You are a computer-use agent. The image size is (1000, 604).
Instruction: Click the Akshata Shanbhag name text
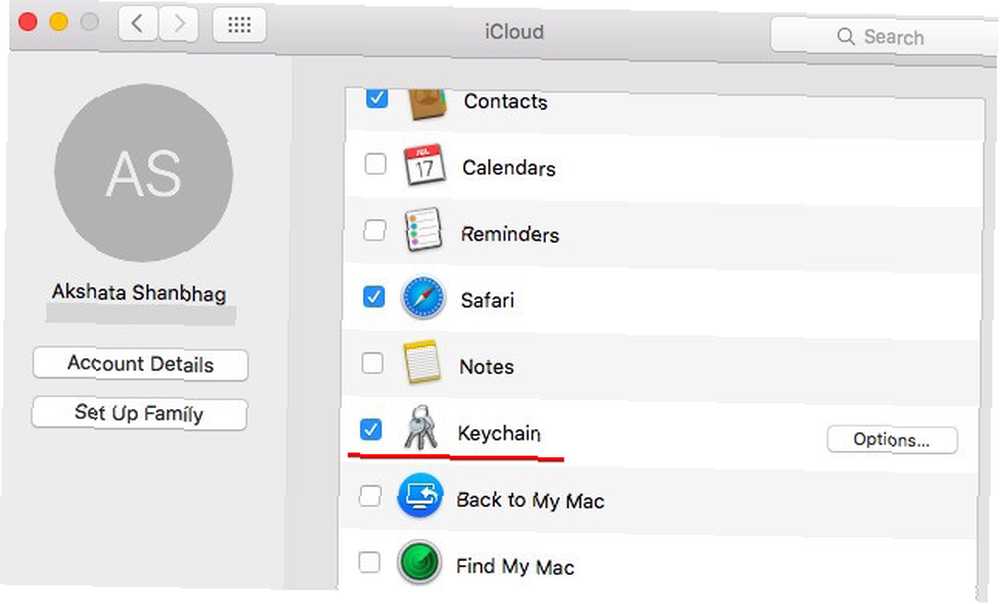click(x=139, y=293)
